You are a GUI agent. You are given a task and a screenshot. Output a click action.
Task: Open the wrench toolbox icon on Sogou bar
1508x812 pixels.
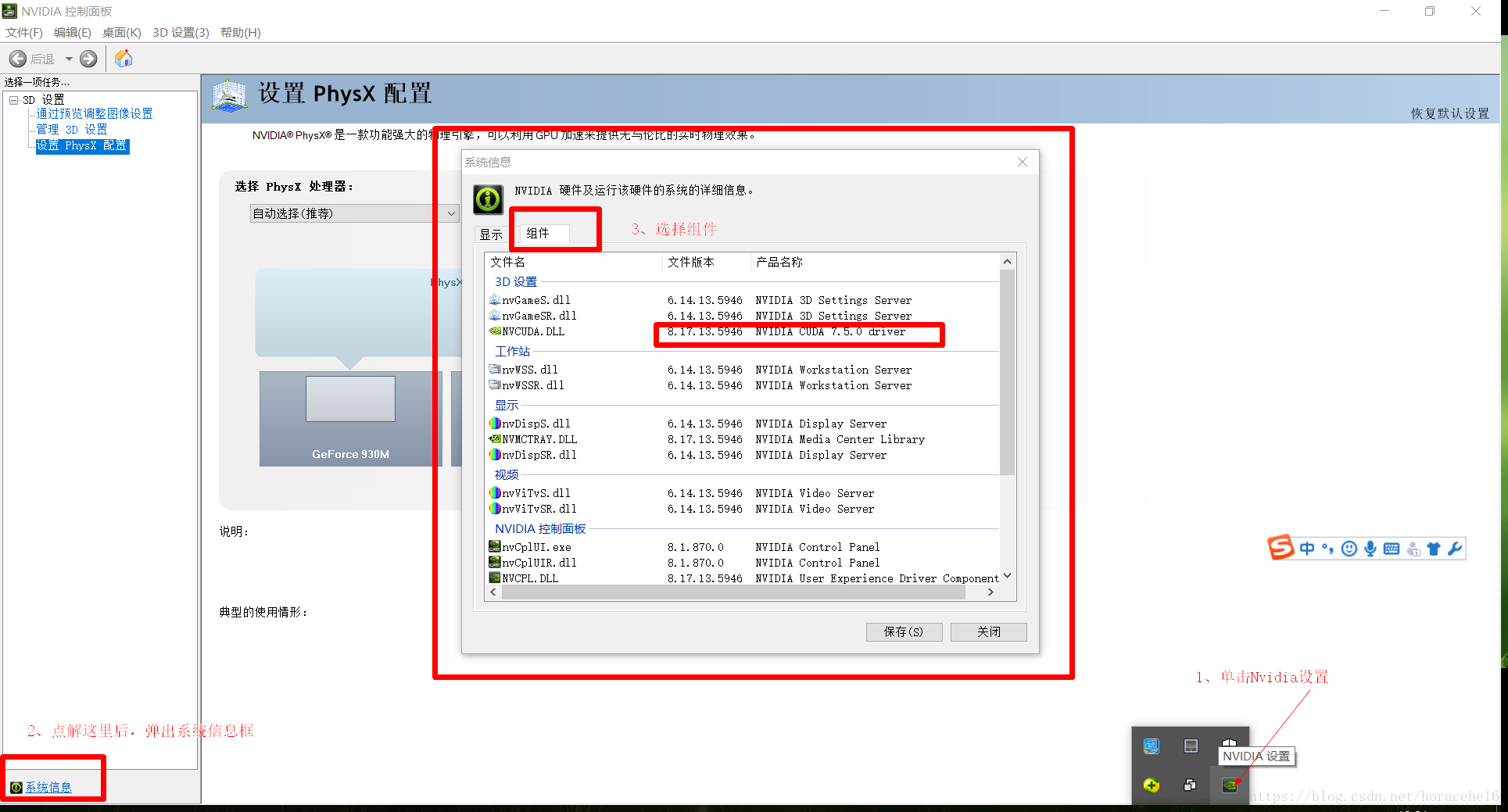click(1455, 549)
